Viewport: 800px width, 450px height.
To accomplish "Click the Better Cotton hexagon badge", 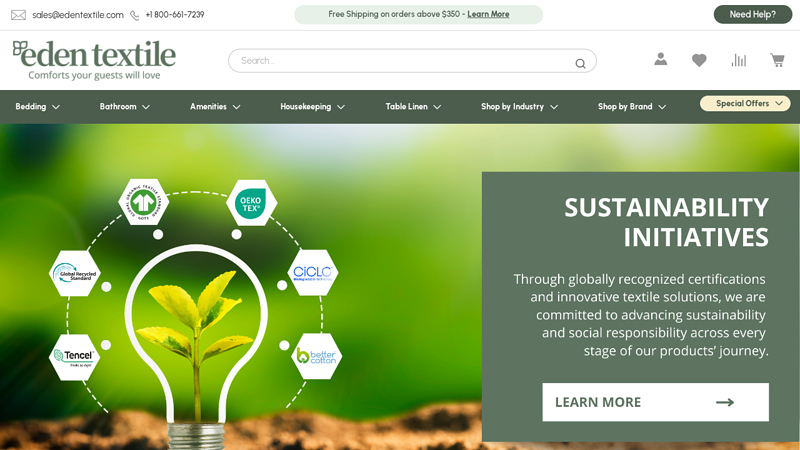I will click(317, 356).
